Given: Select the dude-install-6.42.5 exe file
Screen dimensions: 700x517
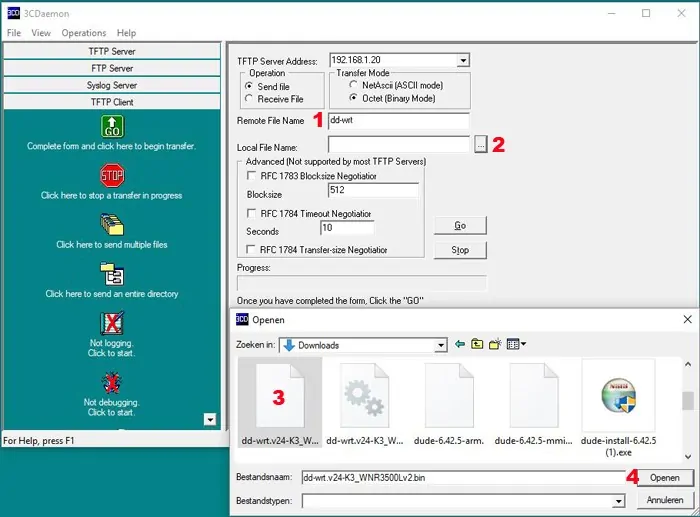Looking at the screenshot, I should pyautogui.click(x=618, y=410).
